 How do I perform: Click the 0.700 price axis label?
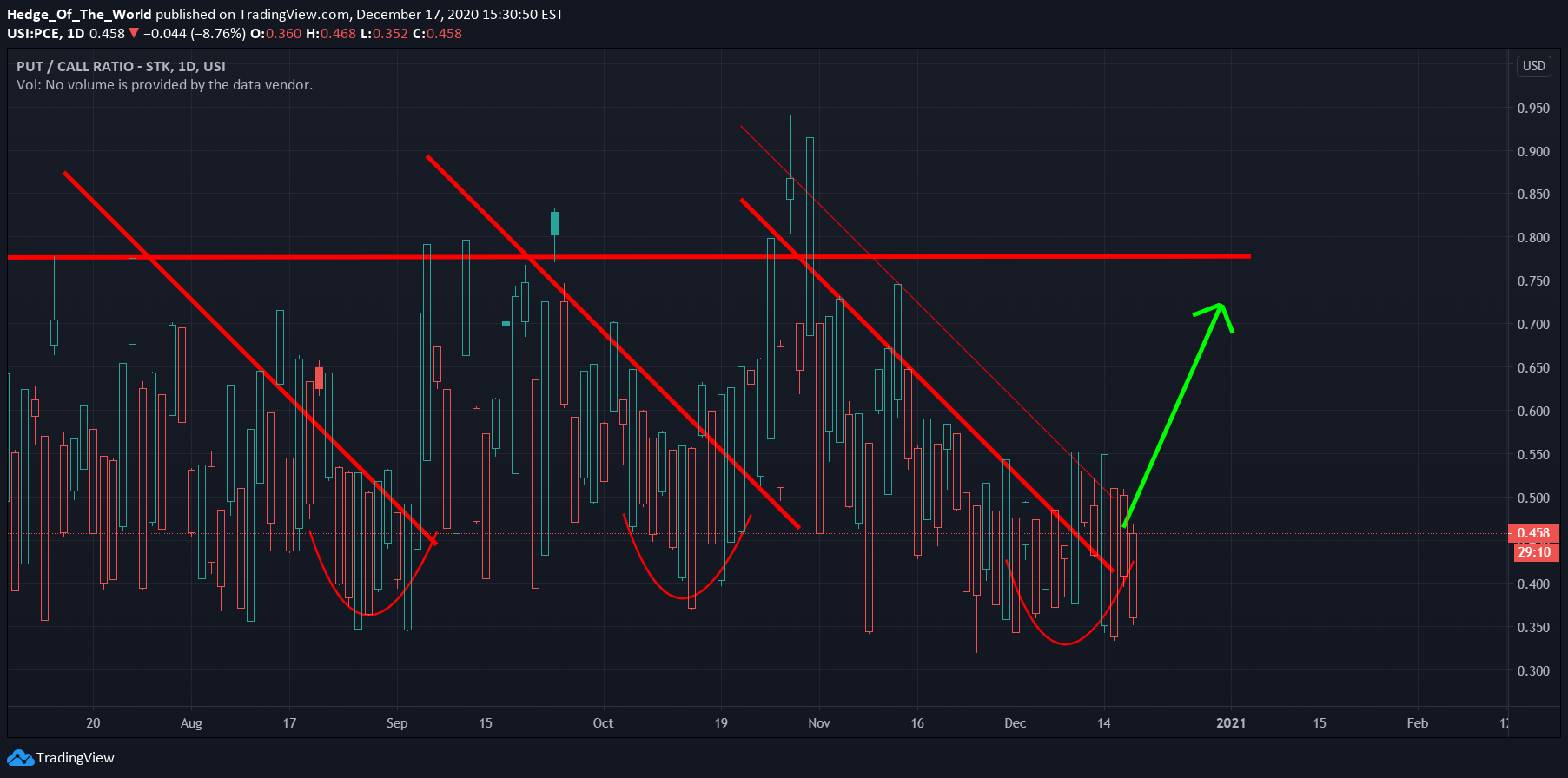pos(1533,325)
